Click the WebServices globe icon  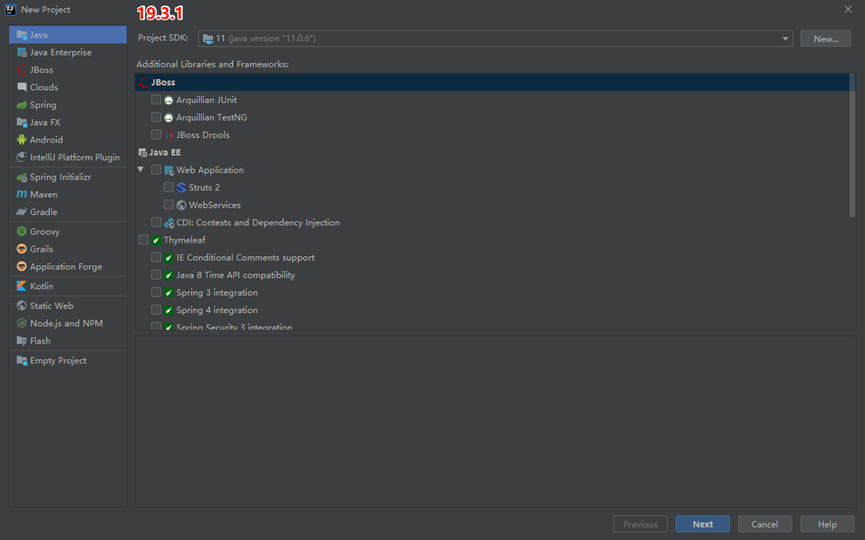pos(181,205)
